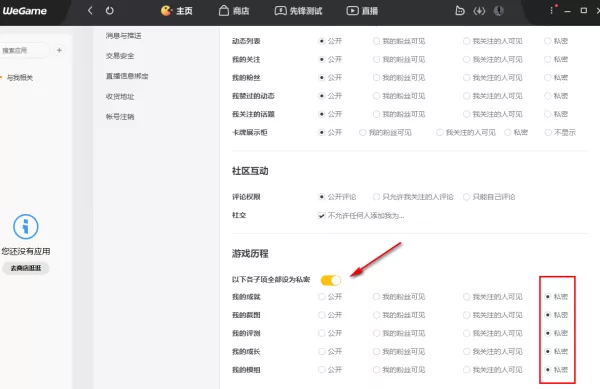Click the refresh icon in top bar

tap(110, 10)
